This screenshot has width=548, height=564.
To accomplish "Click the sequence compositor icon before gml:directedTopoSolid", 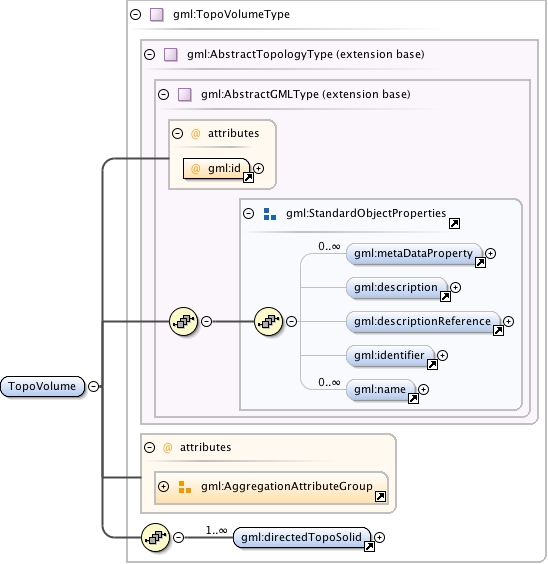I will point(155,537).
